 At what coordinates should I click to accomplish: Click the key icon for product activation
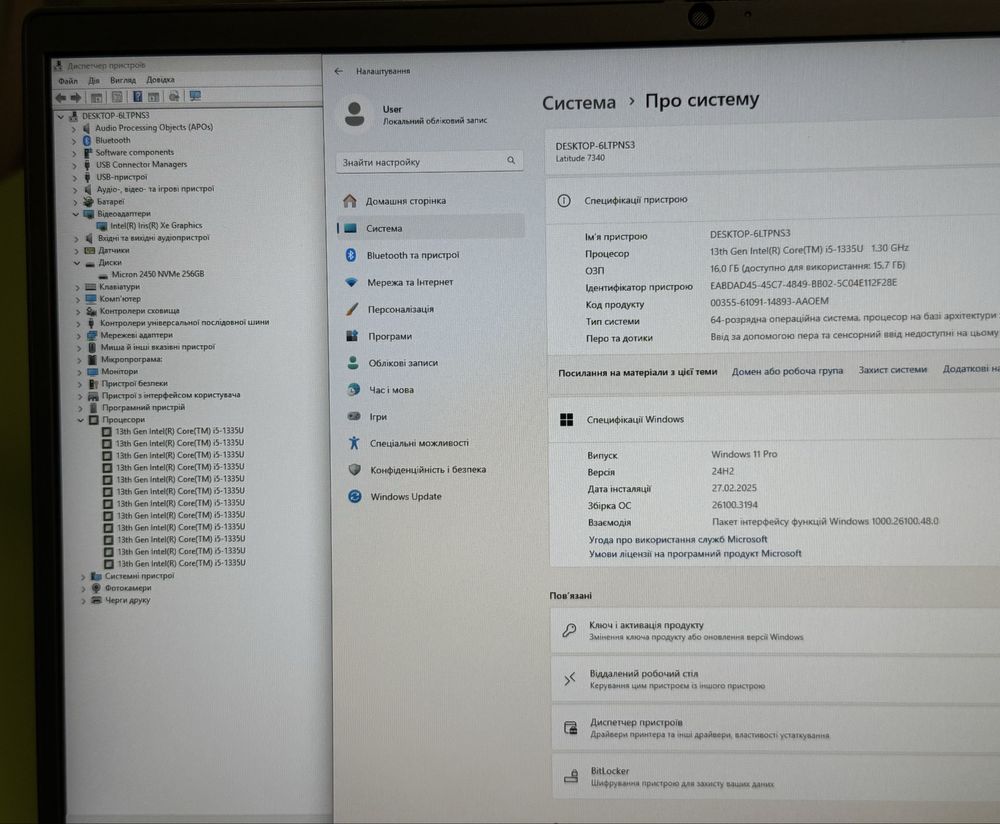click(x=569, y=630)
